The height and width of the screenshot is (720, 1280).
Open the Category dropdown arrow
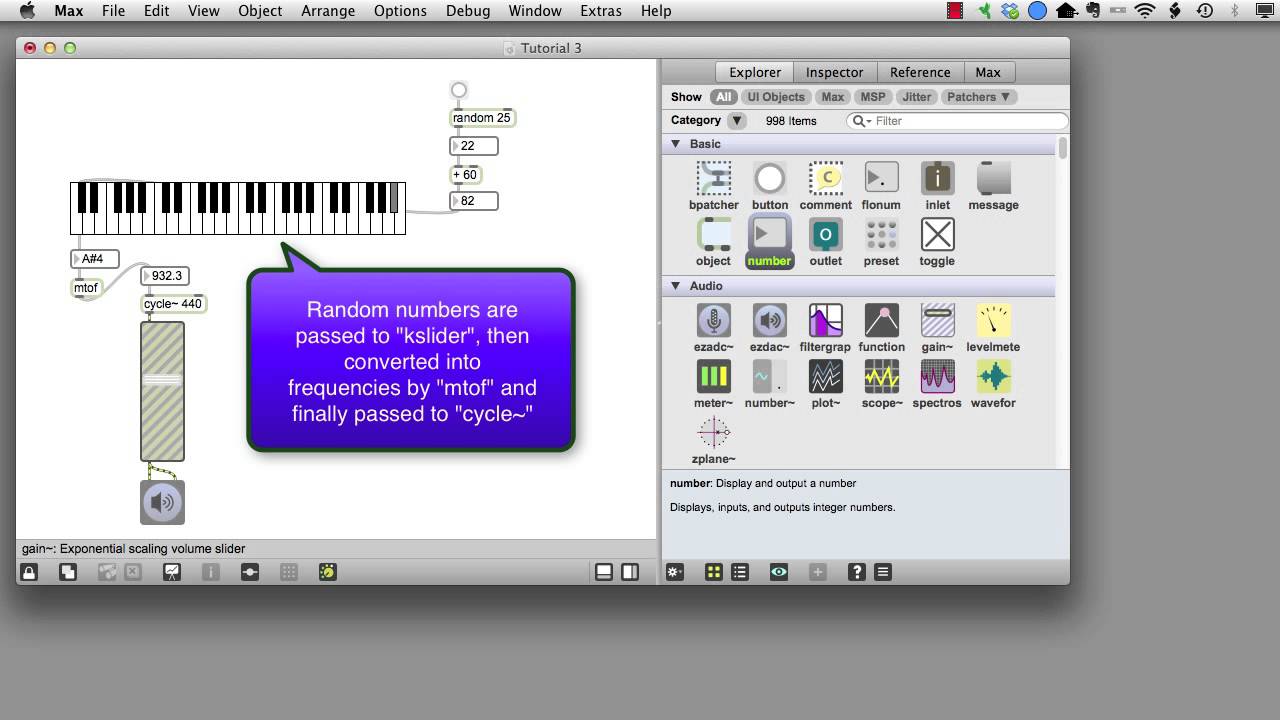pyautogui.click(x=737, y=120)
